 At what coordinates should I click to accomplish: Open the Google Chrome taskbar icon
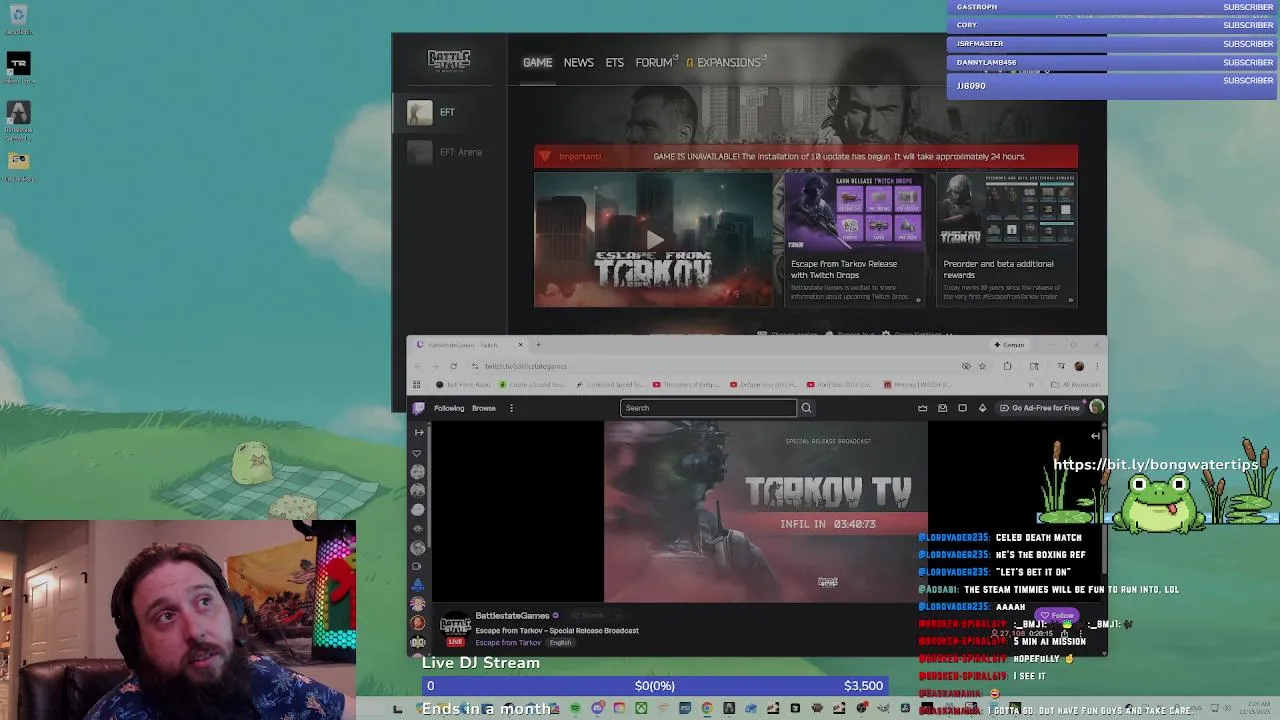707,709
